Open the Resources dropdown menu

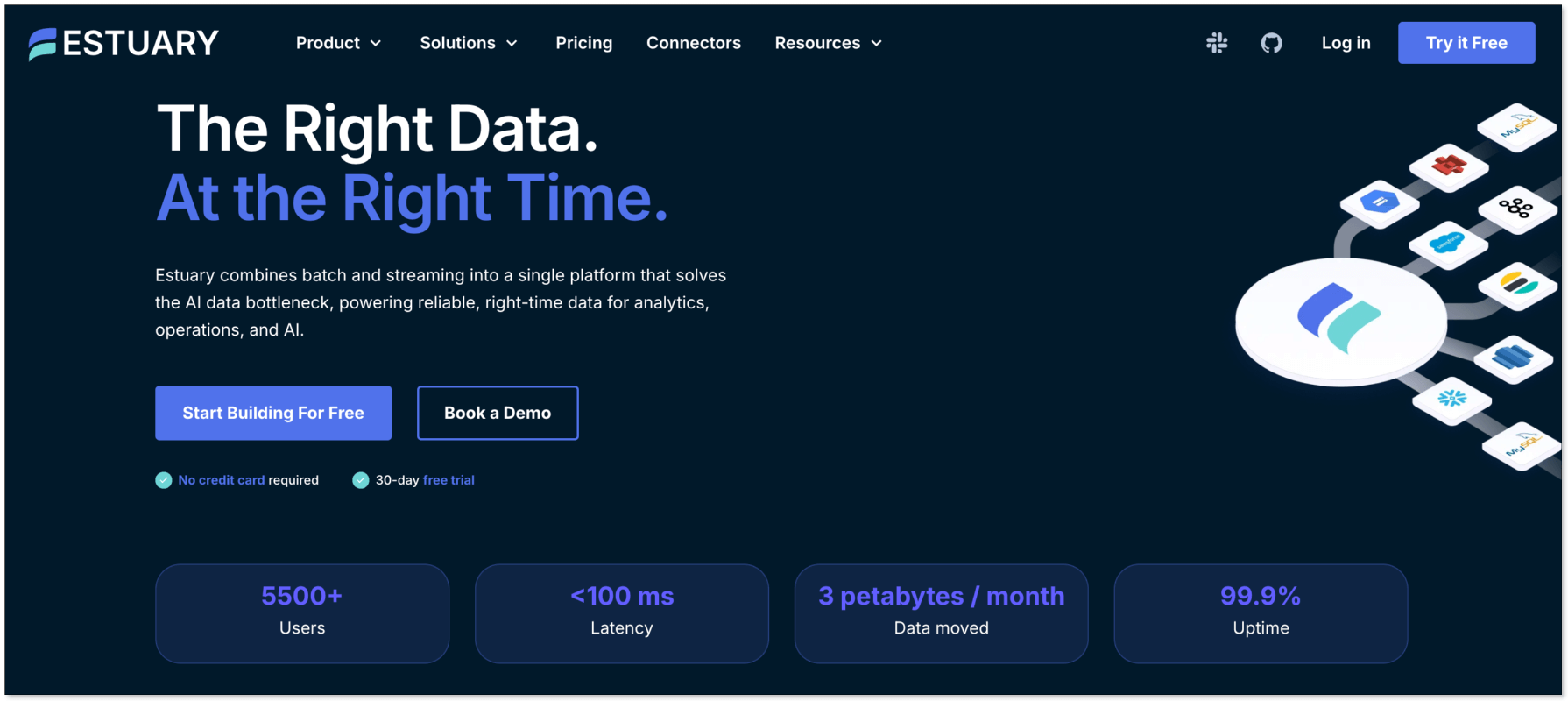click(x=828, y=43)
